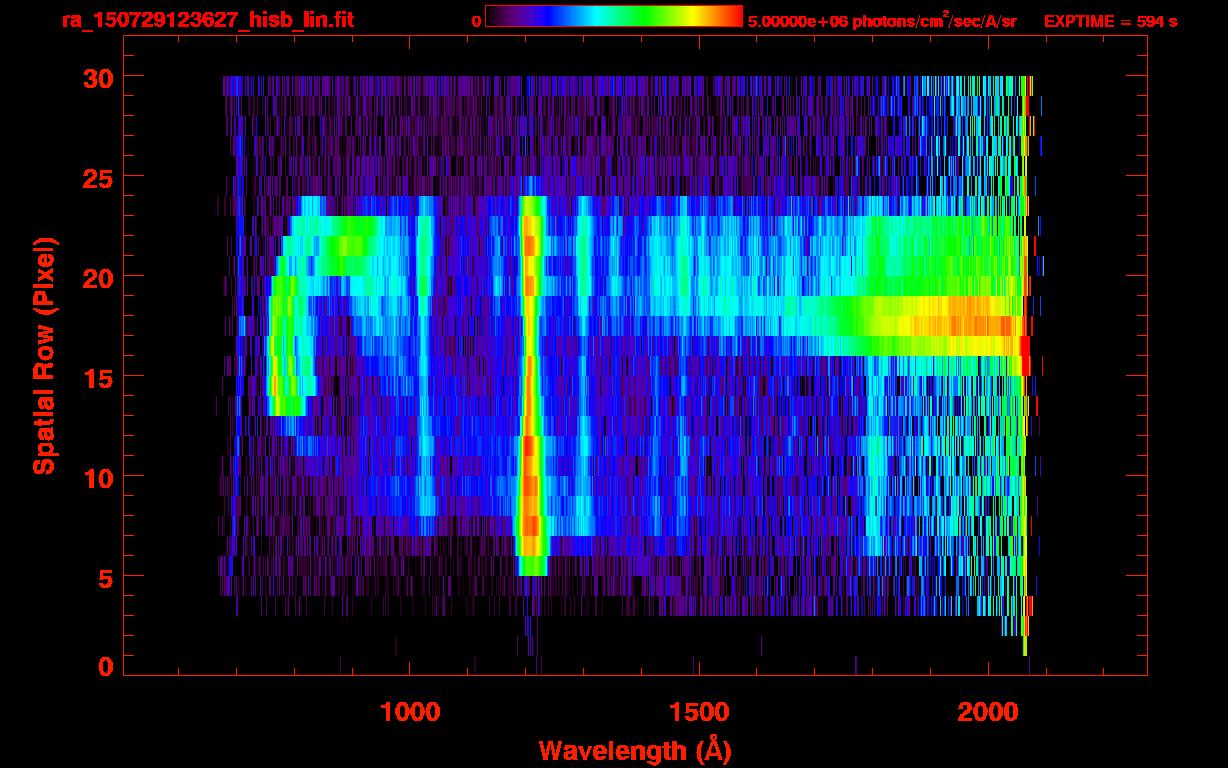The height and width of the screenshot is (768, 1228).
Task: Click the 5.00000e+06 photons units label
Action: click(881, 21)
